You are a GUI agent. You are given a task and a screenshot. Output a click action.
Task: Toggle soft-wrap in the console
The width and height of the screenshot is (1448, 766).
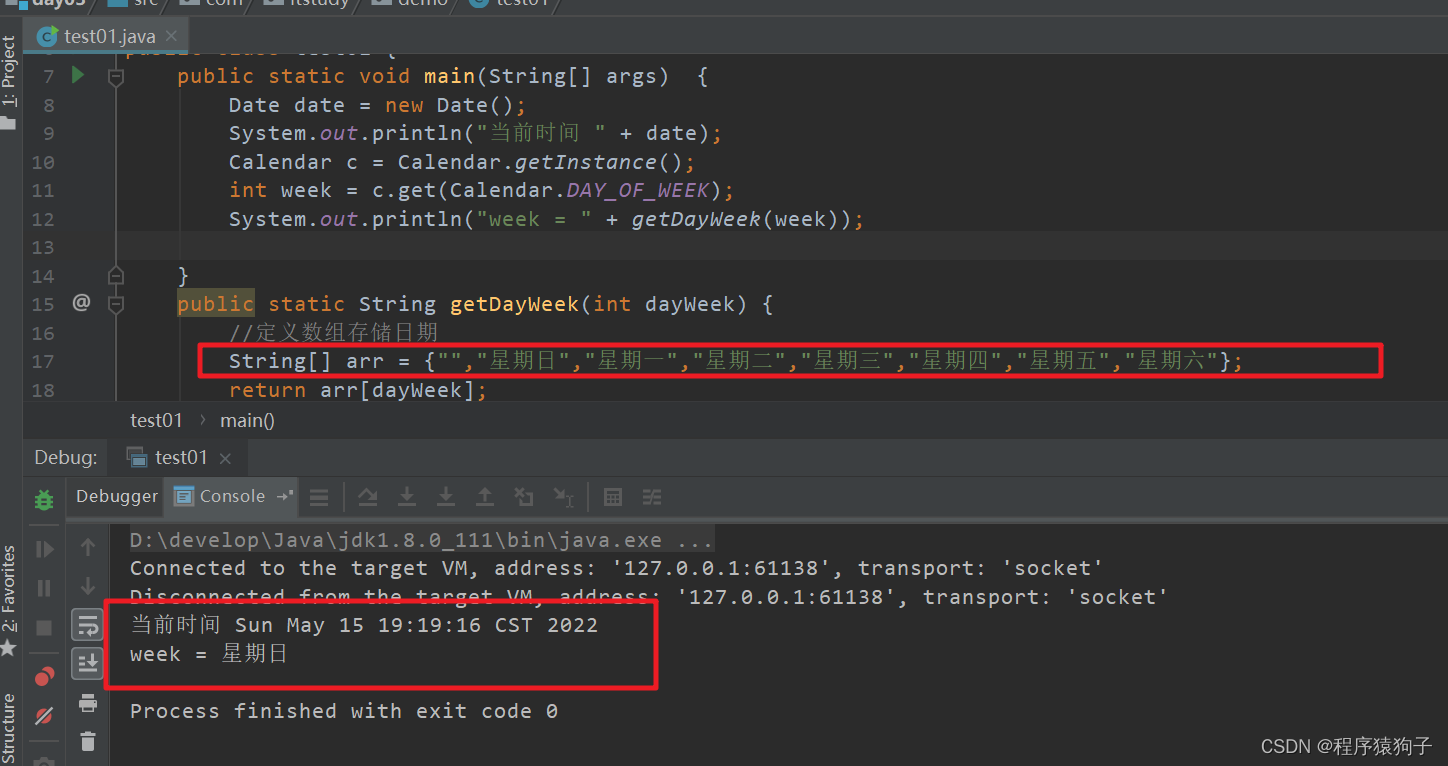[x=88, y=626]
